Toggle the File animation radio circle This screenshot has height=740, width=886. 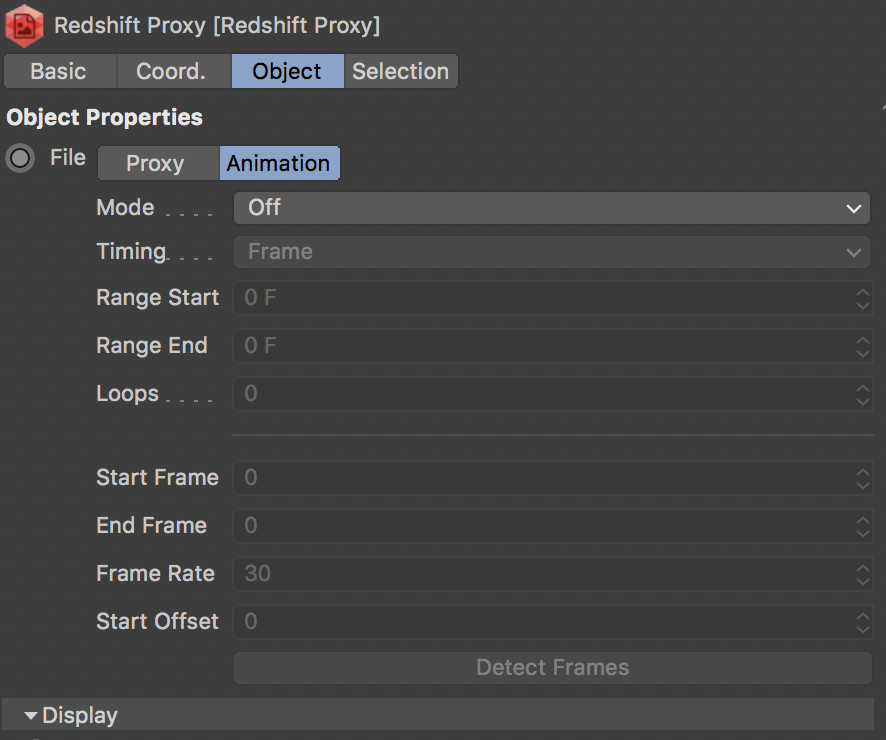point(20,158)
